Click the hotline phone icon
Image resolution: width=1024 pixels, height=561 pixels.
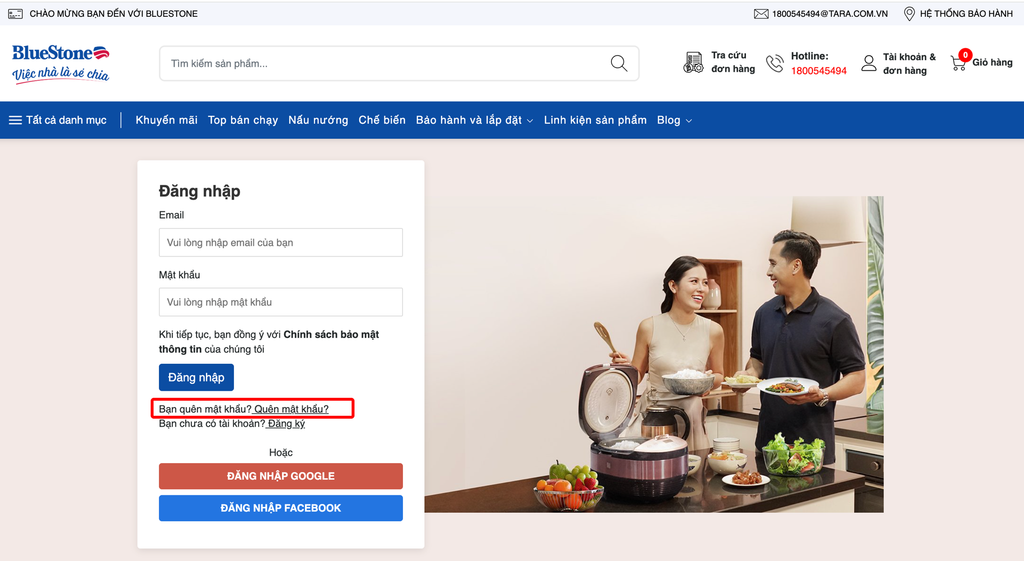pos(775,63)
